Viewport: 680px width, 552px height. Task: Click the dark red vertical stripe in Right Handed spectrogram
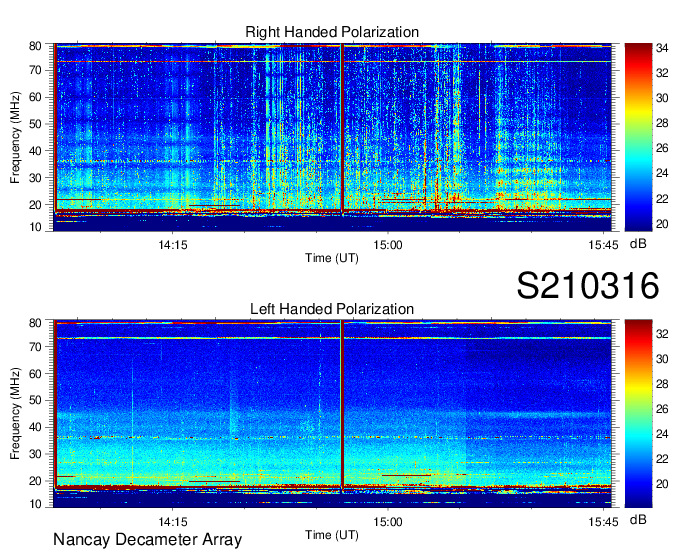click(342, 129)
